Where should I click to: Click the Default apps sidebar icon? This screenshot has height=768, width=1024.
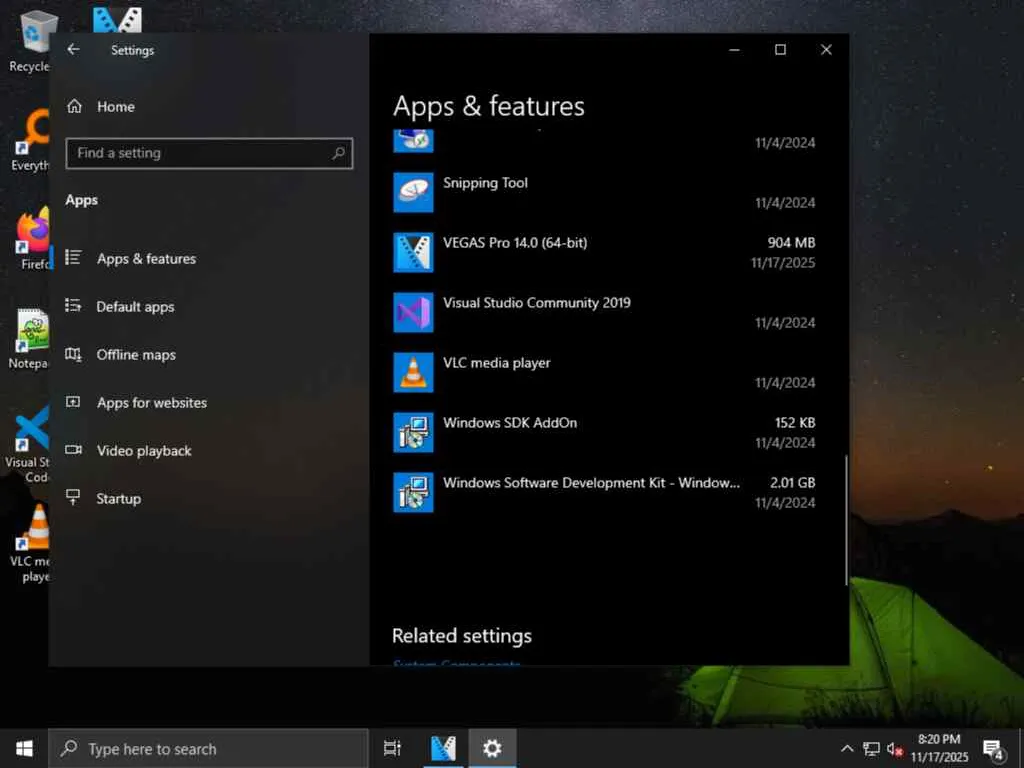(73, 305)
